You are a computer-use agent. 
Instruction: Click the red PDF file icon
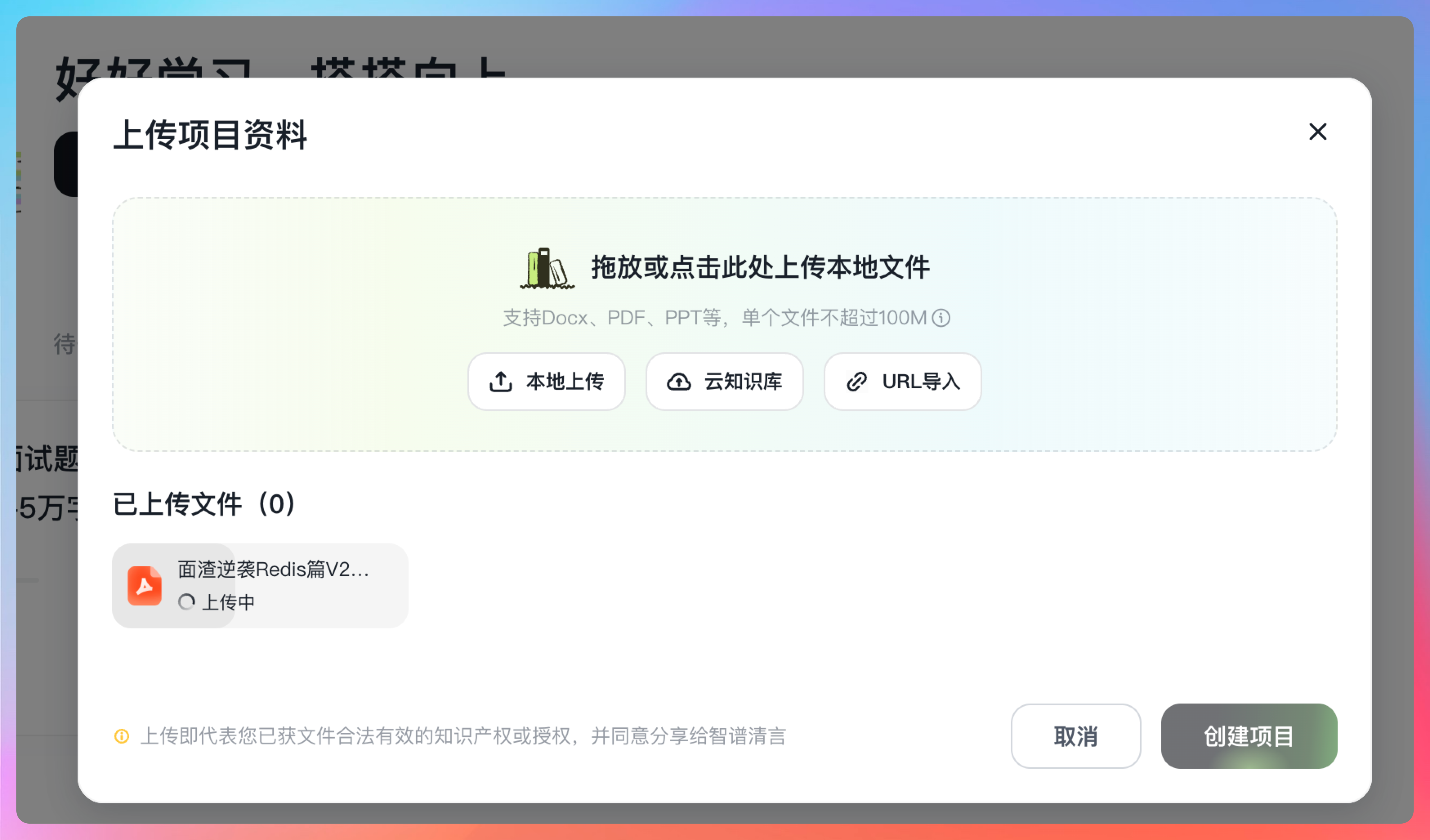(x=144, y=586)
